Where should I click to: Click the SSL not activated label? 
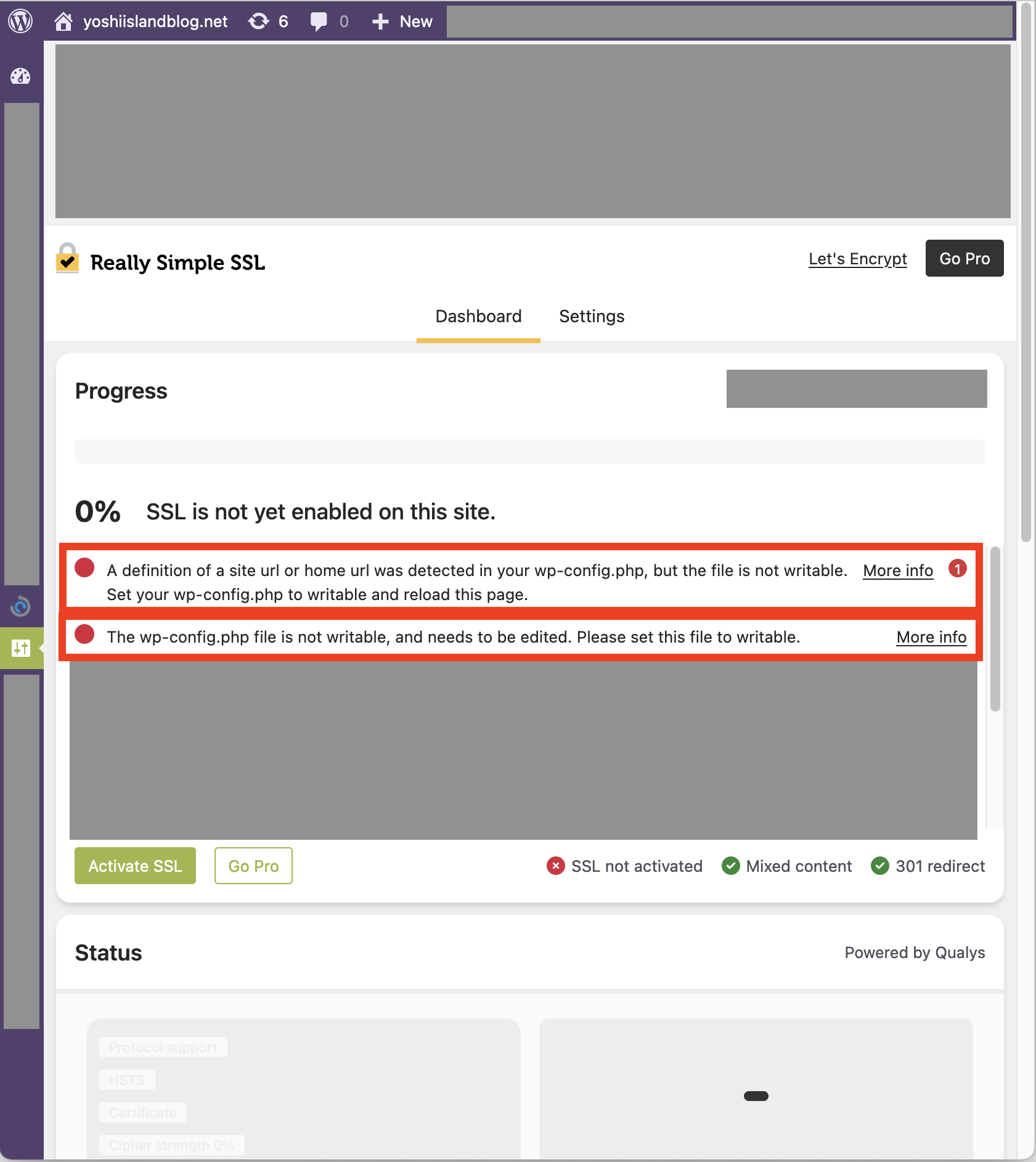tap(637, 866)
